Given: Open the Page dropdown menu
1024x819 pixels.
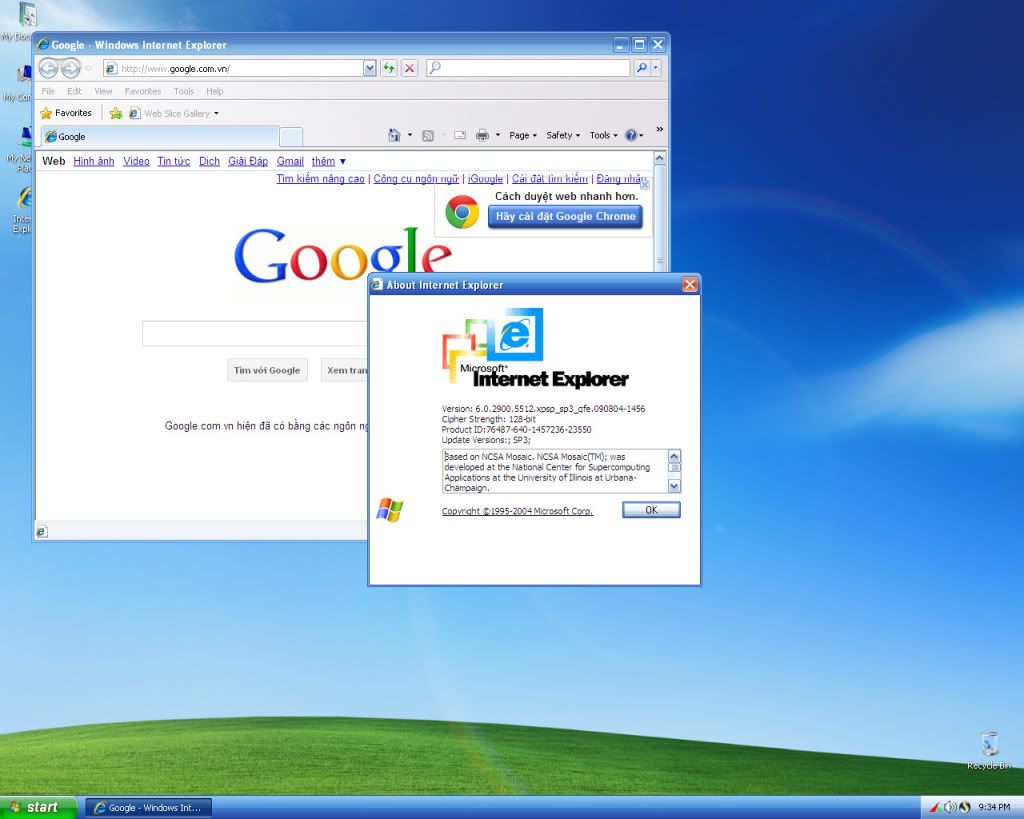Looking at the screenshot, I should click(523, 135).
